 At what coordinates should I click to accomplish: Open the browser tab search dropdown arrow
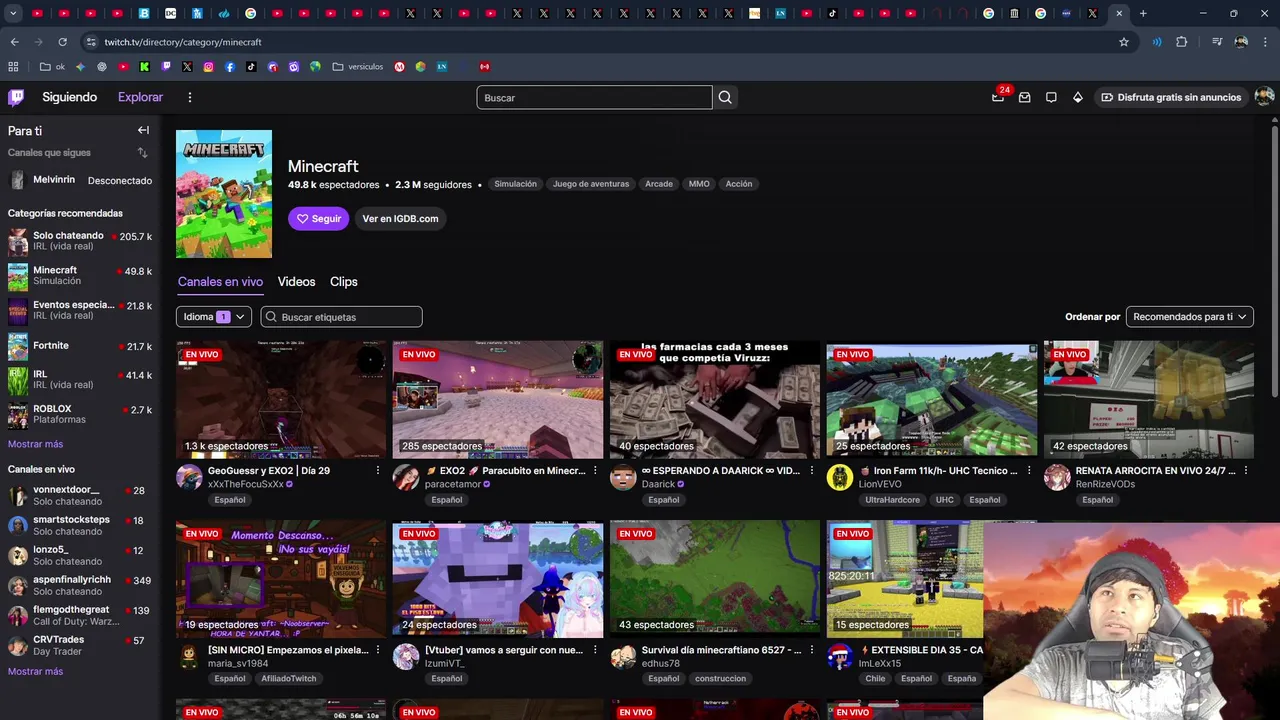(x=13, y=13)
